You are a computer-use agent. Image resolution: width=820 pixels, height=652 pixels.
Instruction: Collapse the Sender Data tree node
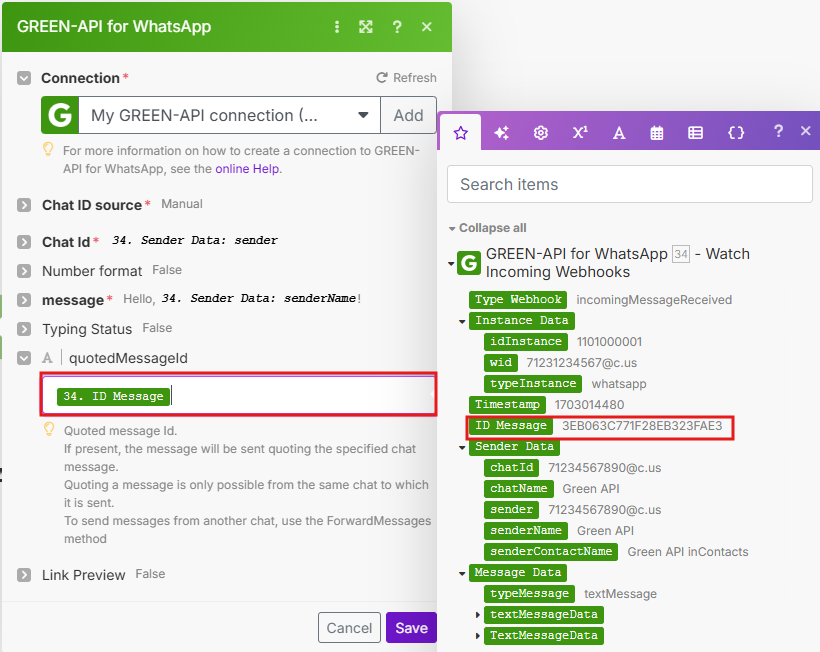coord(462,447)
